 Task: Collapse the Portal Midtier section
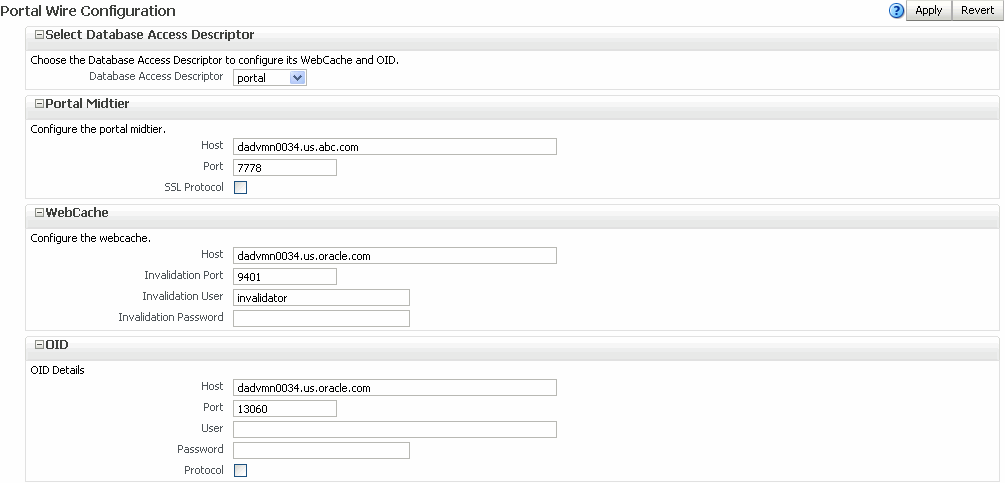pos(39,104)
